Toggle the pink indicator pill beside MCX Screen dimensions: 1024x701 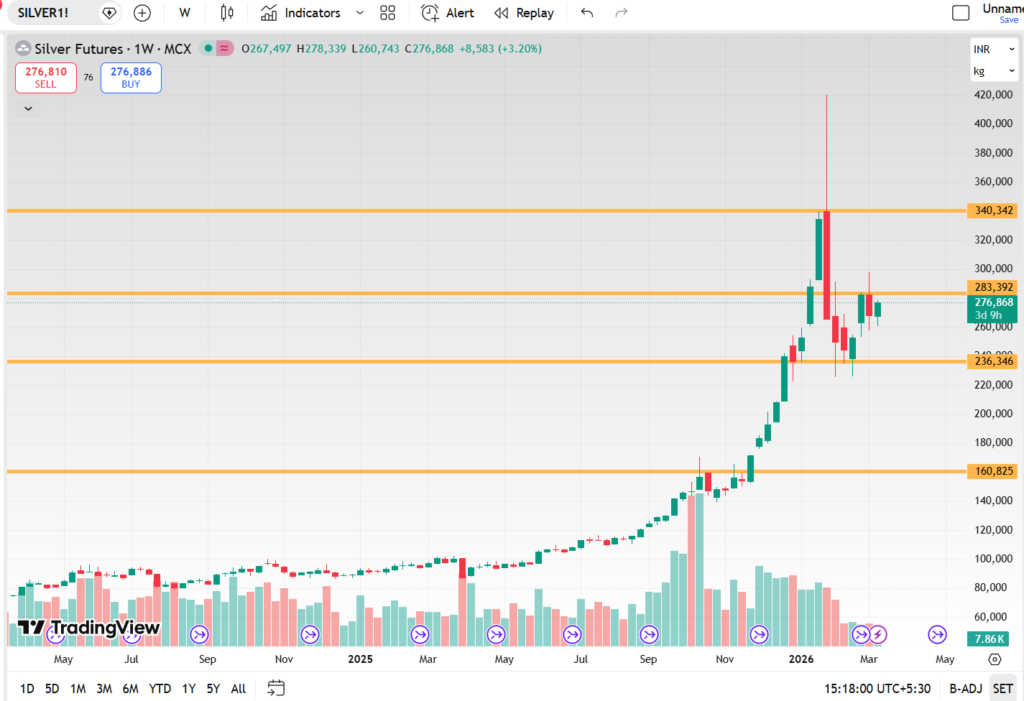point(225,49)
